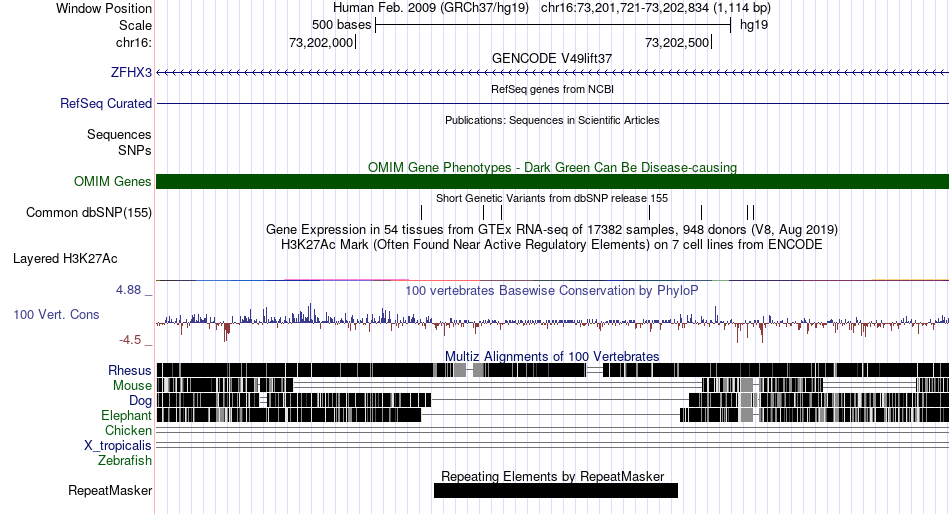Click the Scale label
Screen dimensions: 950x514
[135, 25]
